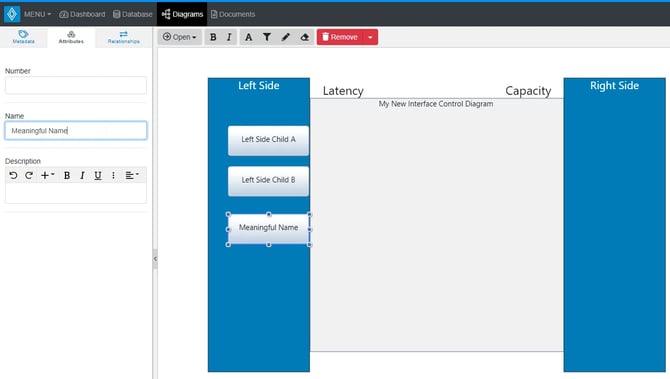This screenshot has height=379, width=670.
Task: Open the Documents section
Action: 233,14
